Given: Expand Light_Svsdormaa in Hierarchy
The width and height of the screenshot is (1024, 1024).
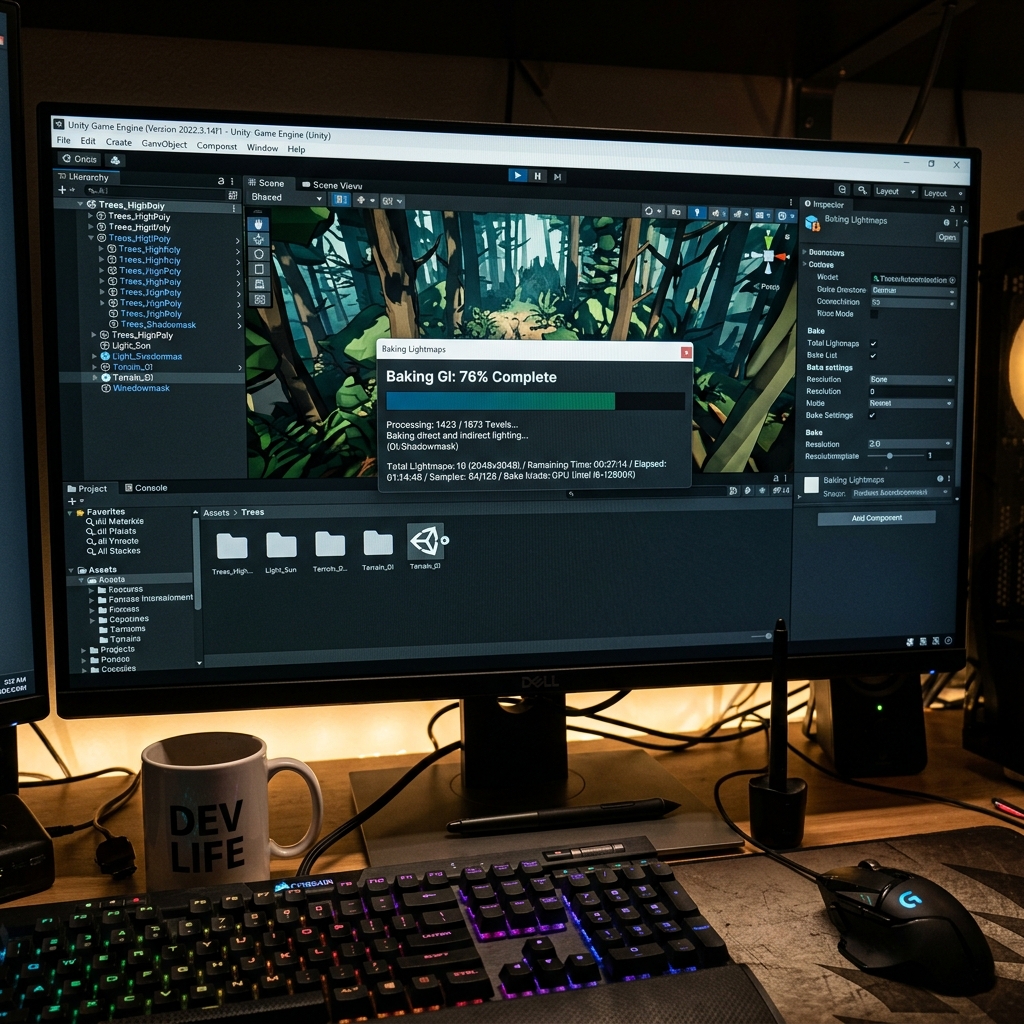Looking at the screenshot, I should tap(95, 357).
